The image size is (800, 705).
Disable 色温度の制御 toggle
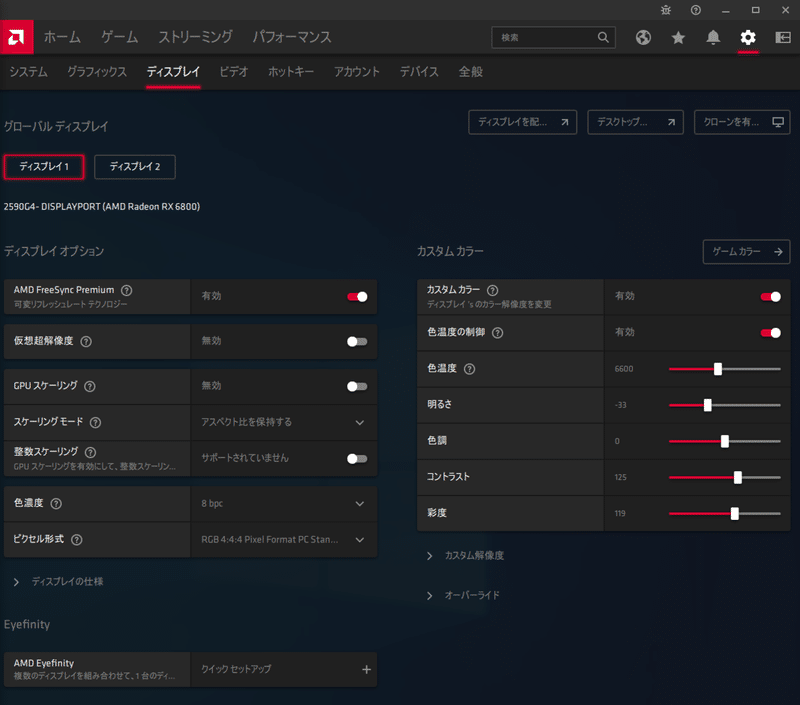click(x=770, y=333)
